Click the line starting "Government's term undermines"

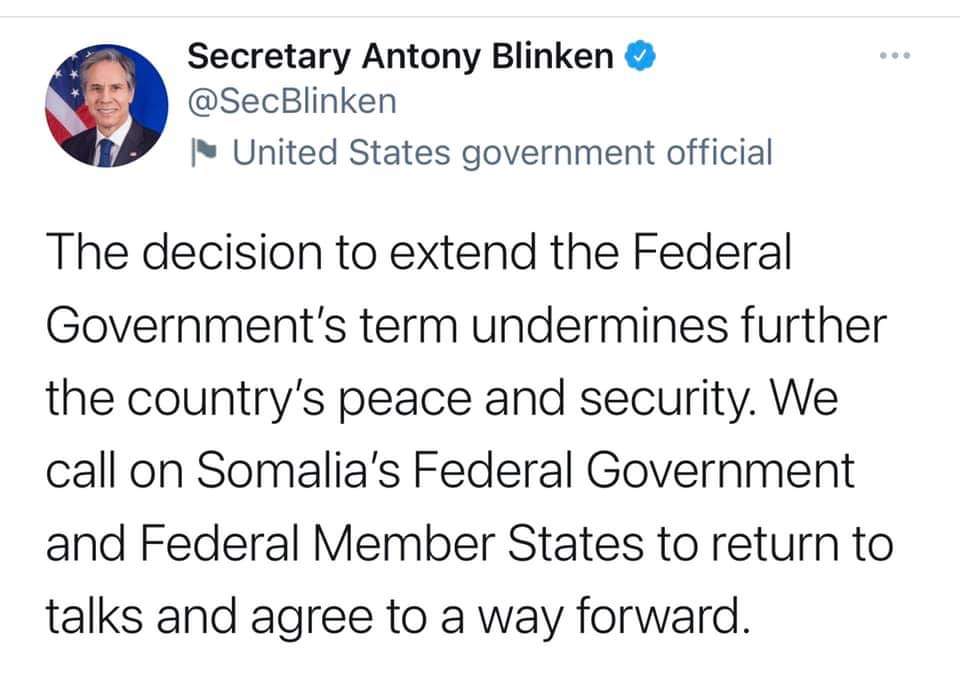(x=466, y=326)
